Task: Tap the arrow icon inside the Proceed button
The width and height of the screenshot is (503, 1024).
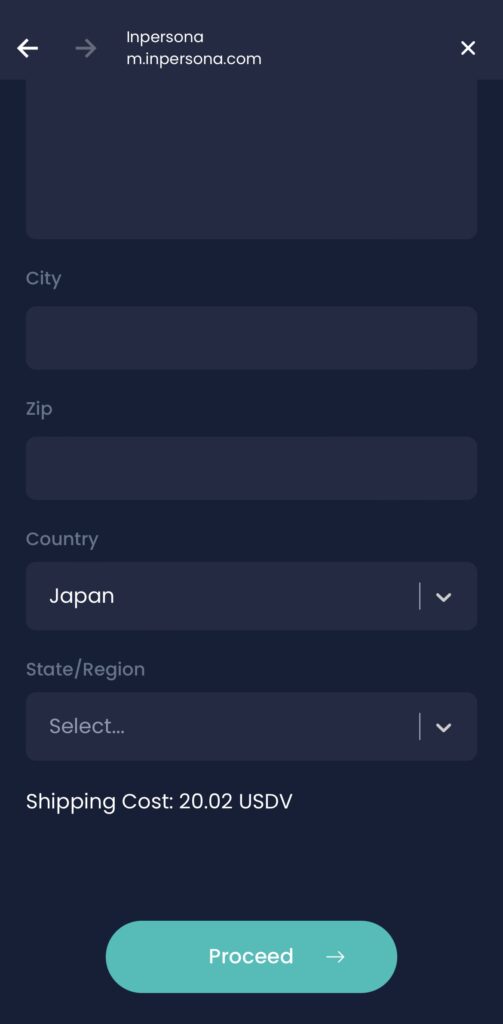Action: coord(335,957)
